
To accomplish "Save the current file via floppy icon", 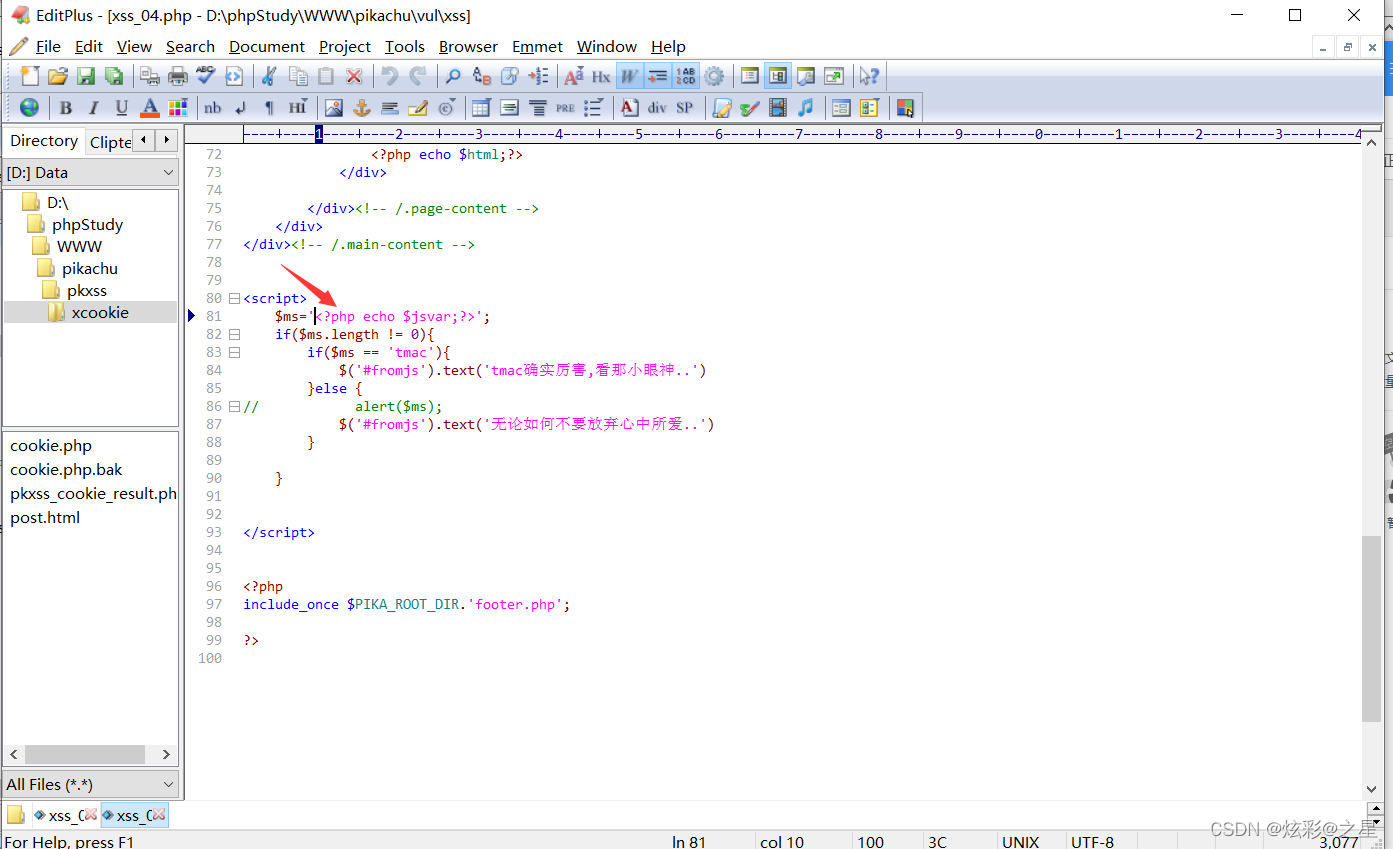I will coord(86,76).
